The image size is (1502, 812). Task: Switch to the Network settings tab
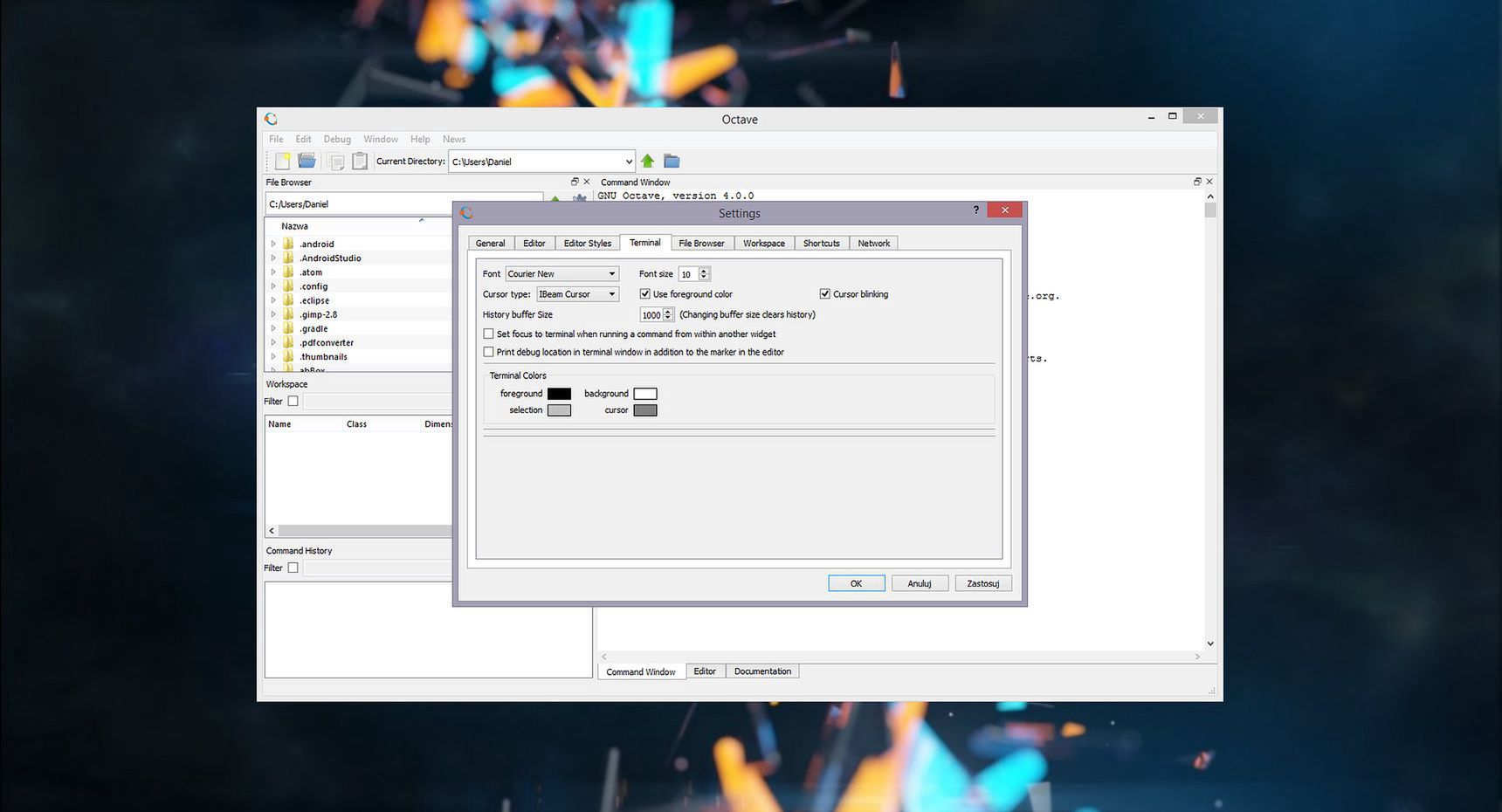(874, 244)
